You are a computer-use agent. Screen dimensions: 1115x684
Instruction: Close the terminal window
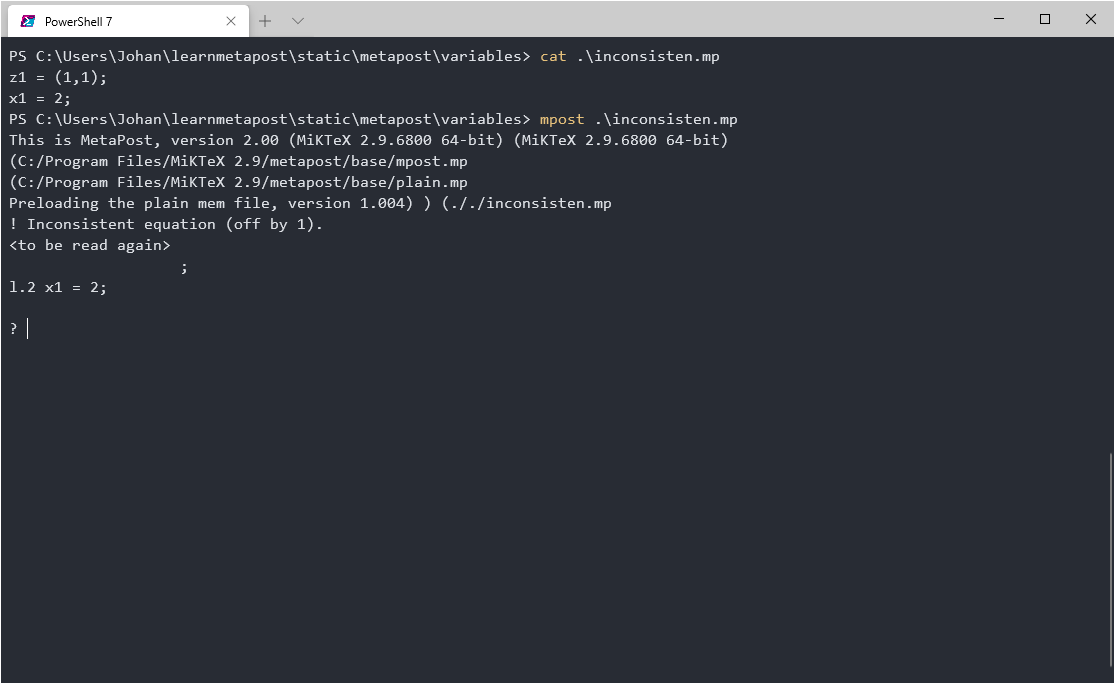(1090, 19)
